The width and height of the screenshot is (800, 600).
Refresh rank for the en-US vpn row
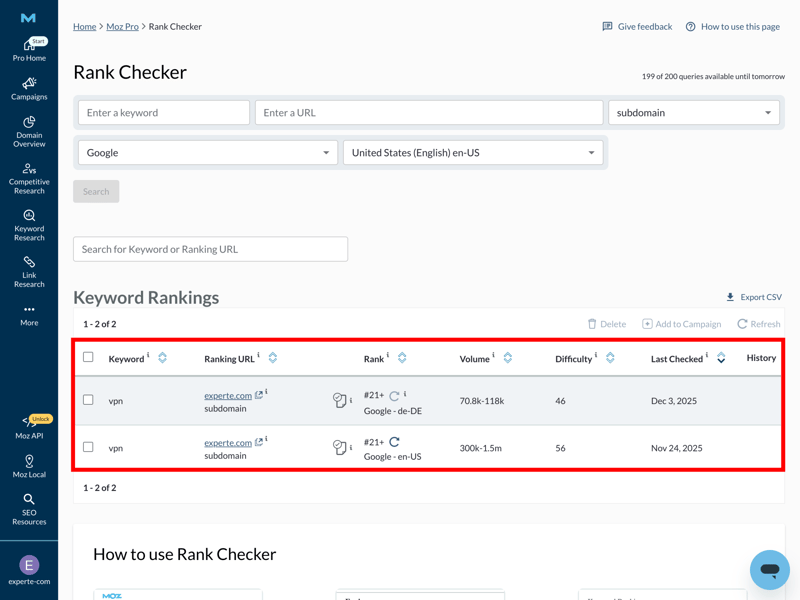[x=394, y=441]
